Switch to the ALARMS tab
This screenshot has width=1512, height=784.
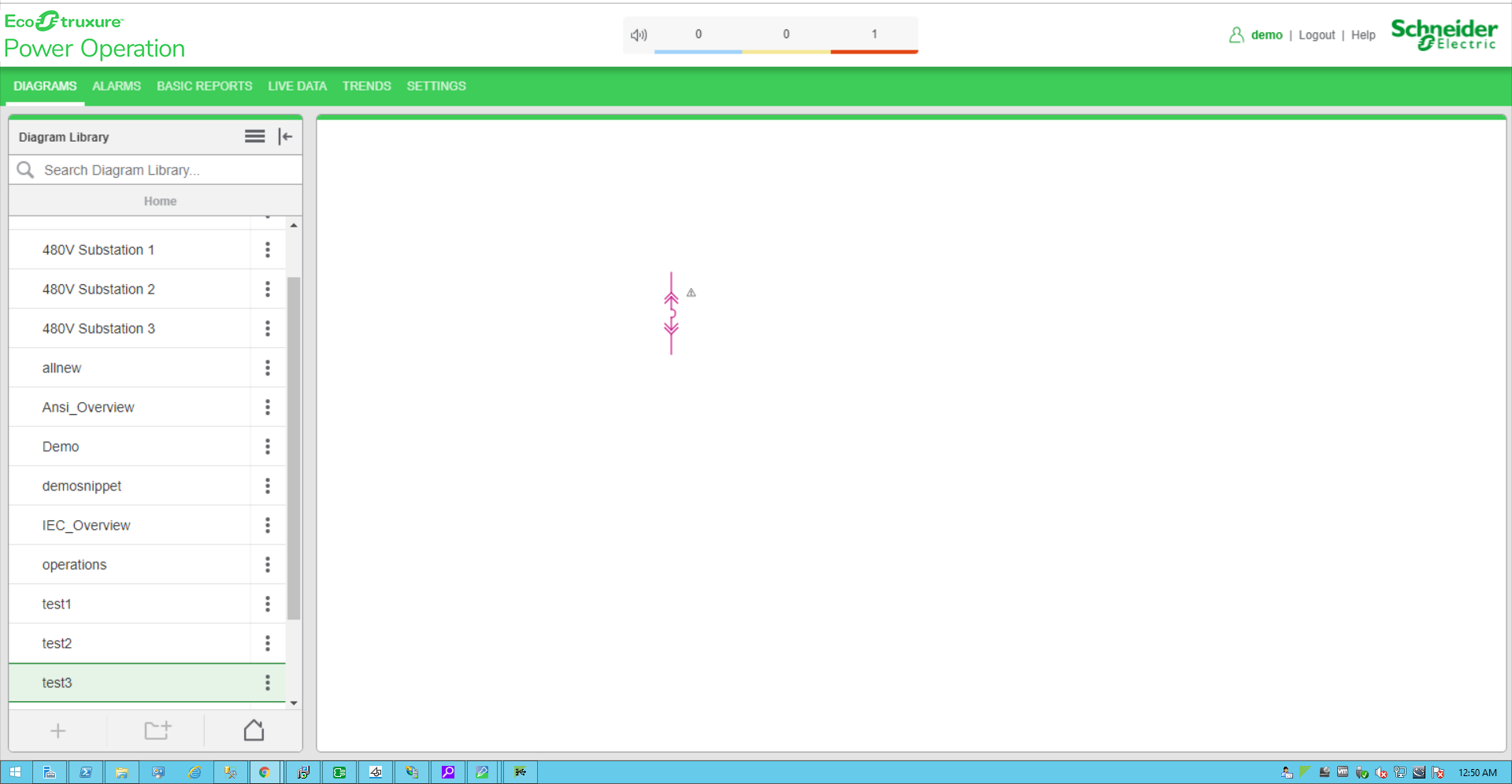pyautogui.click(x=117, y=86)
